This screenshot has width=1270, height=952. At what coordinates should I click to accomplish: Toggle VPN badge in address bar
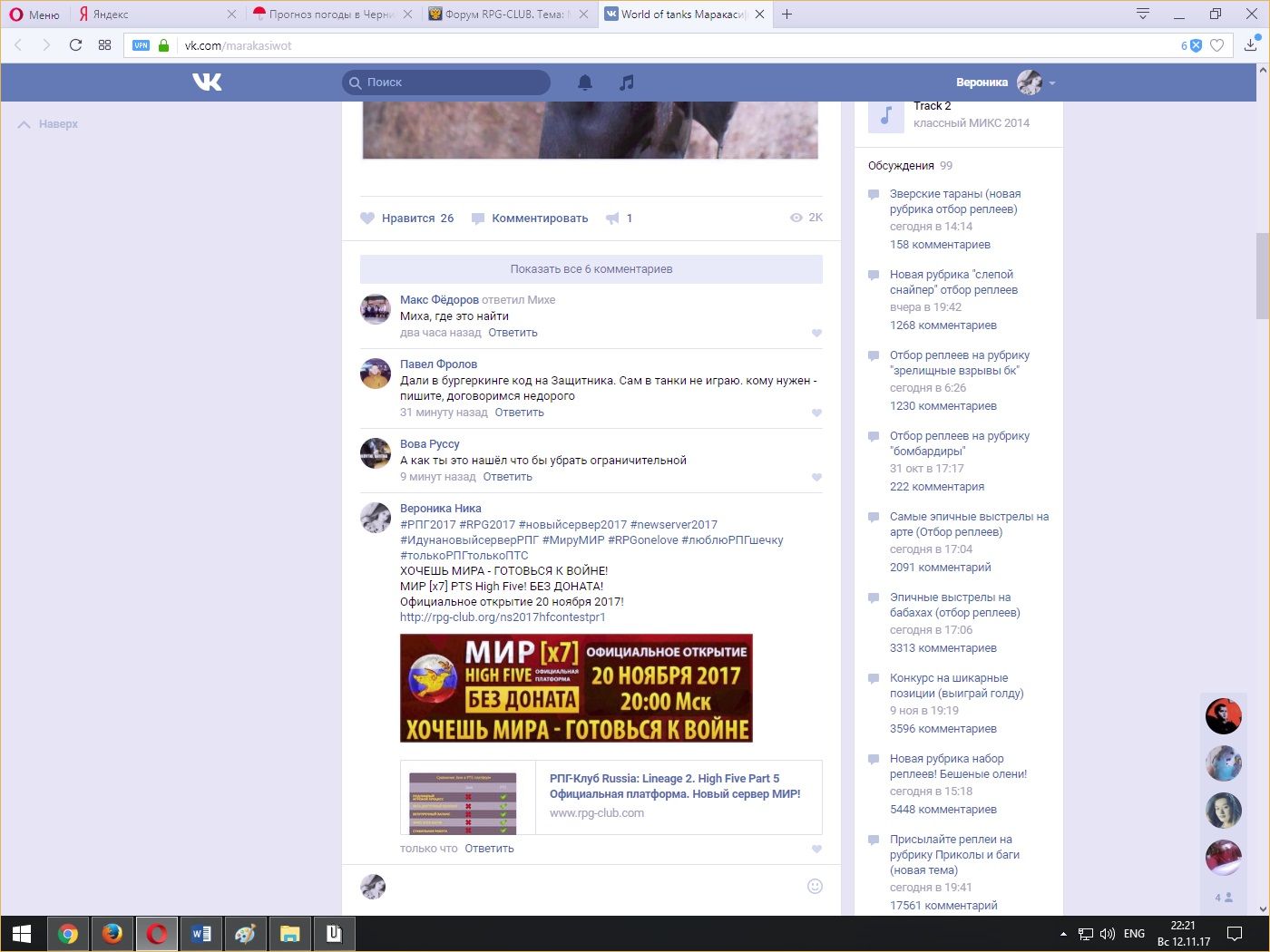coord(141,45)
